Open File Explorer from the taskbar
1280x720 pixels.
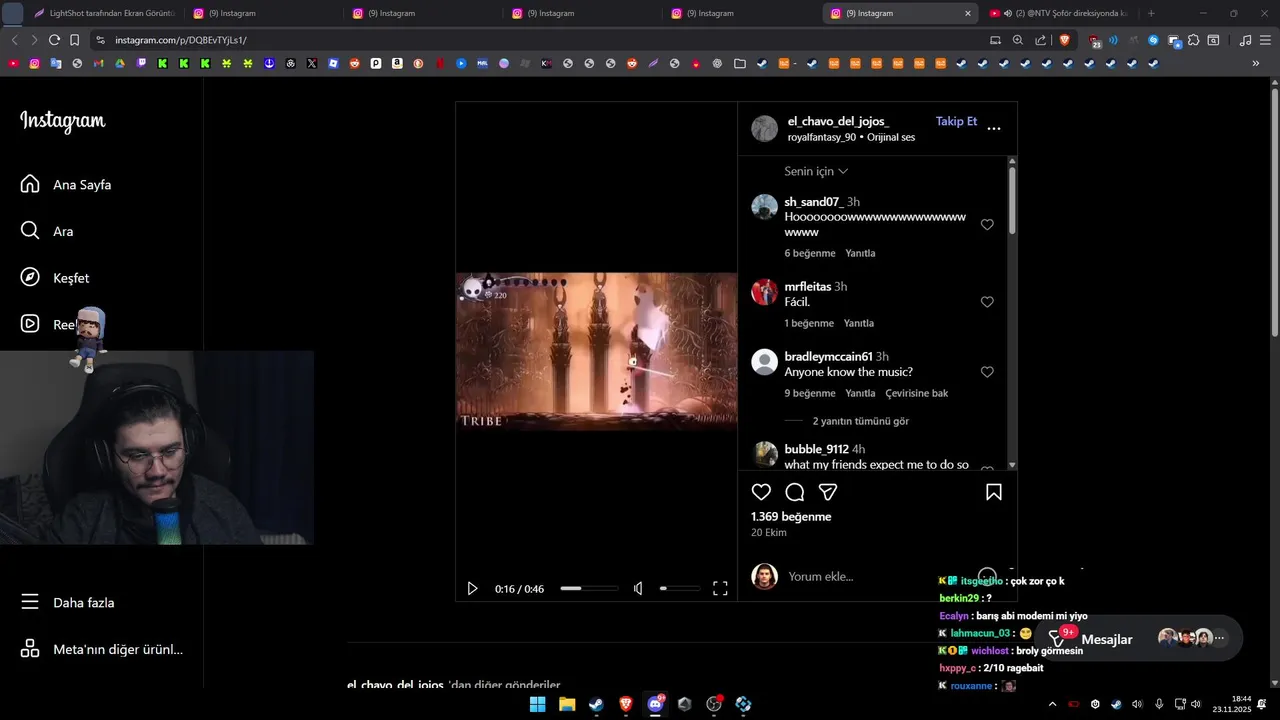567,704
